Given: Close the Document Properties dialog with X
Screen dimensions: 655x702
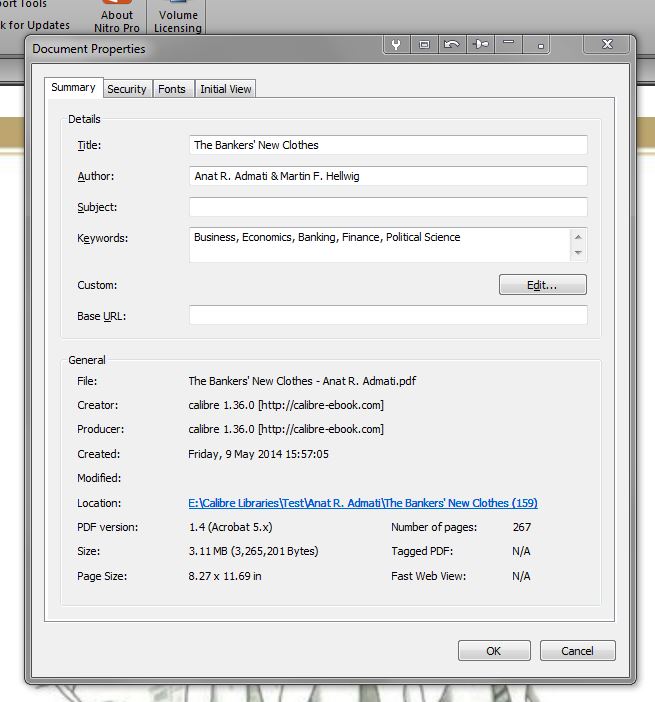Looking at the screenshot, I should pyautogui.click(x=607, y=44).
